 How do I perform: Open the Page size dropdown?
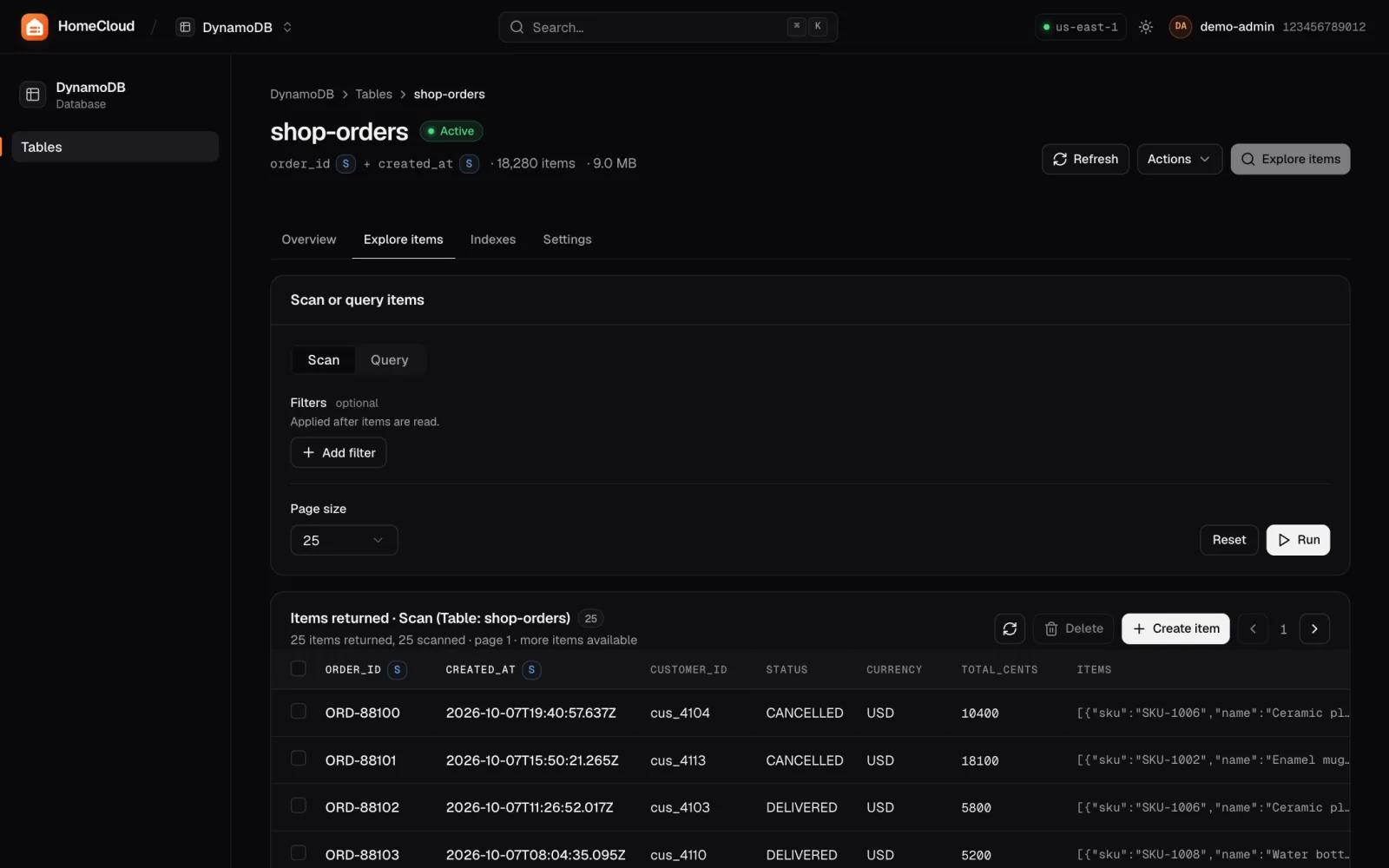coord(344,540)
